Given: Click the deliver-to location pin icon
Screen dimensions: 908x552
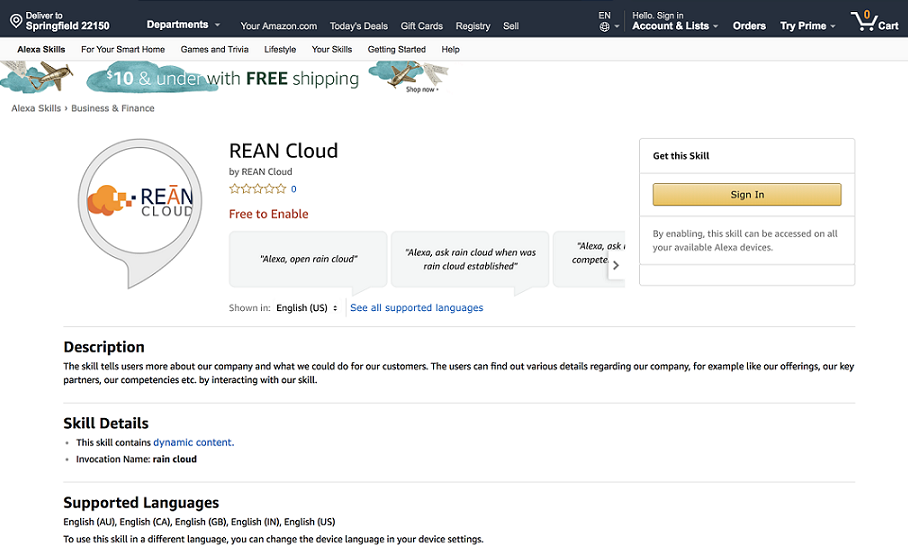Looking at the screenshot, I should point(16,21).
